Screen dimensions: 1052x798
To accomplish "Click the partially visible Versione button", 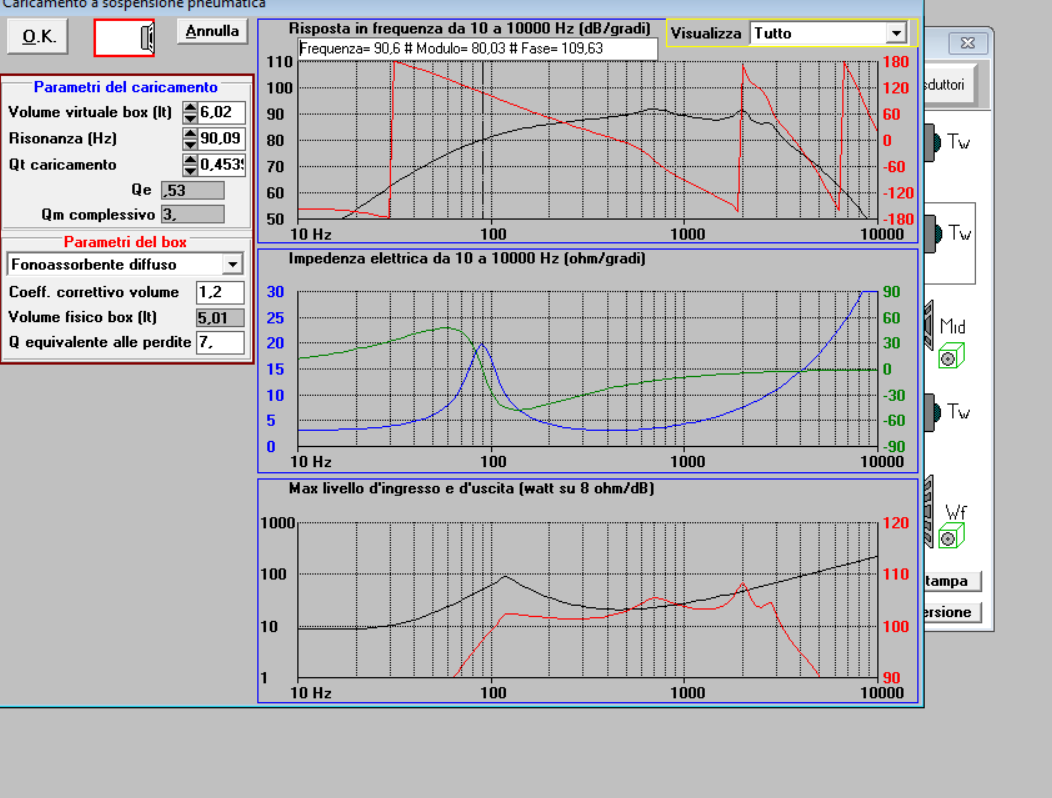I will tap(953, 612).
